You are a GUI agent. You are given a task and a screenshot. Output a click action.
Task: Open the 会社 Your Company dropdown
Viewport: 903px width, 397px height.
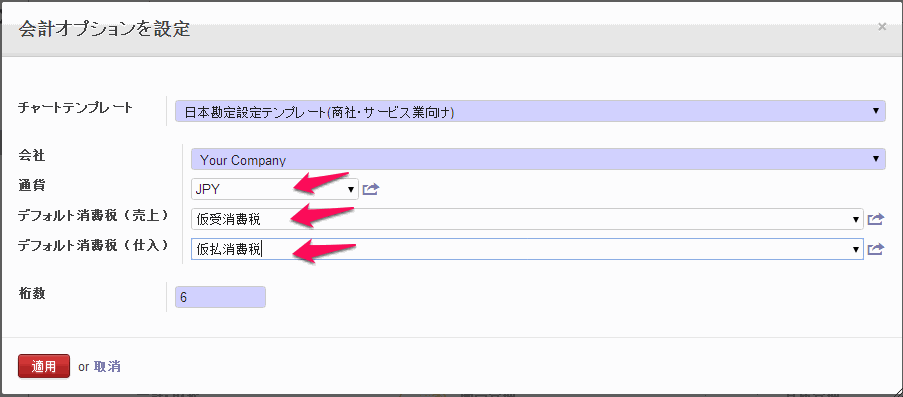click(x=538, y=158)
